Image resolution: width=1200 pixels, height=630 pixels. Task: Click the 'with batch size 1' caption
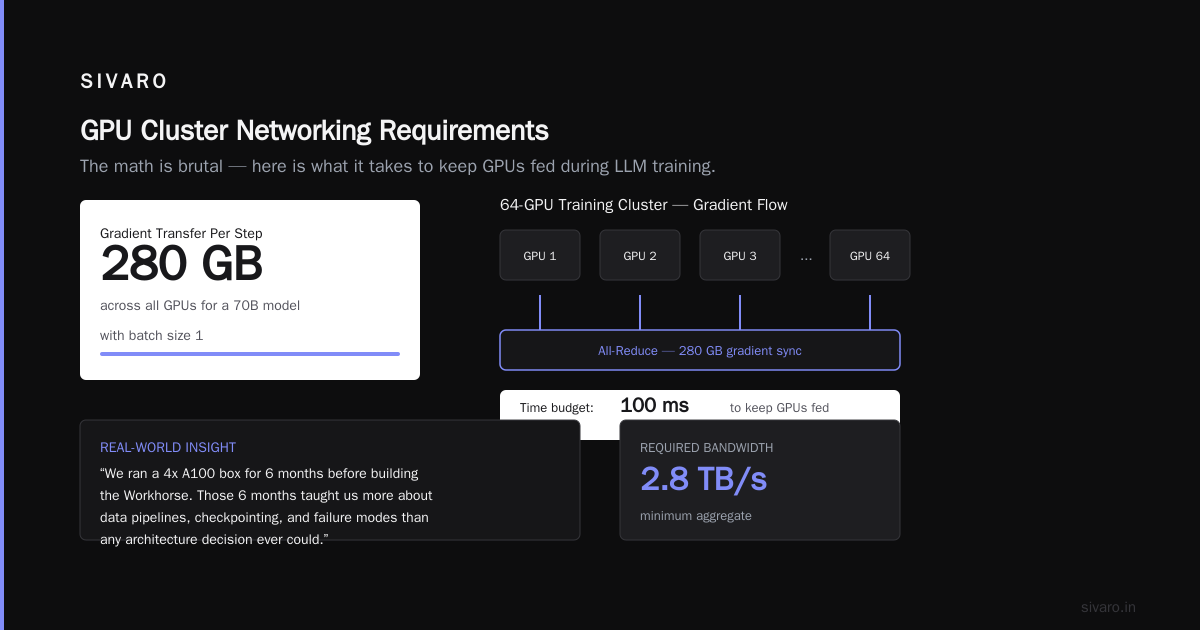[x=151, y=335]
